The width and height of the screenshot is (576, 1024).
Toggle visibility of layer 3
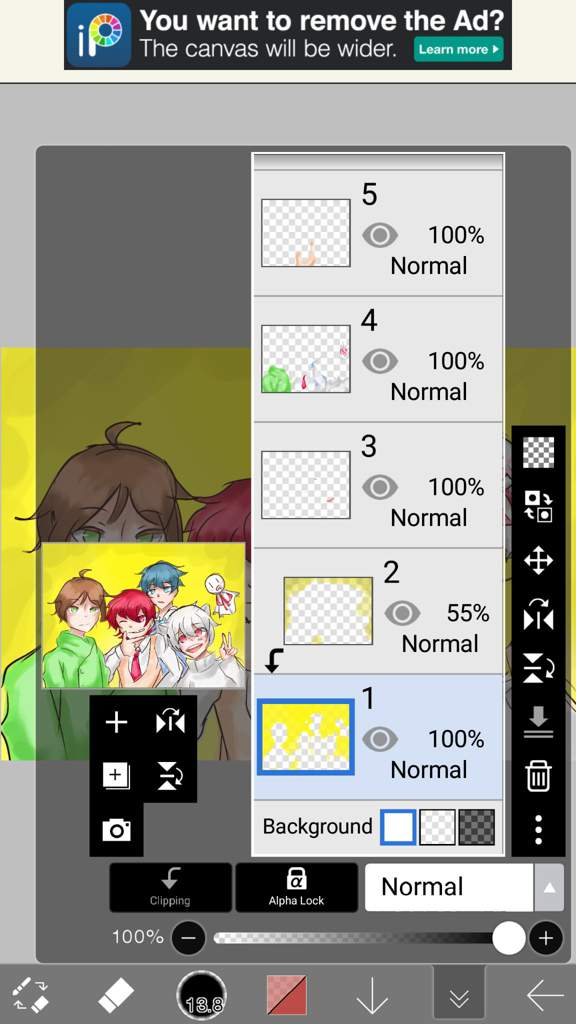pos(380,487)
